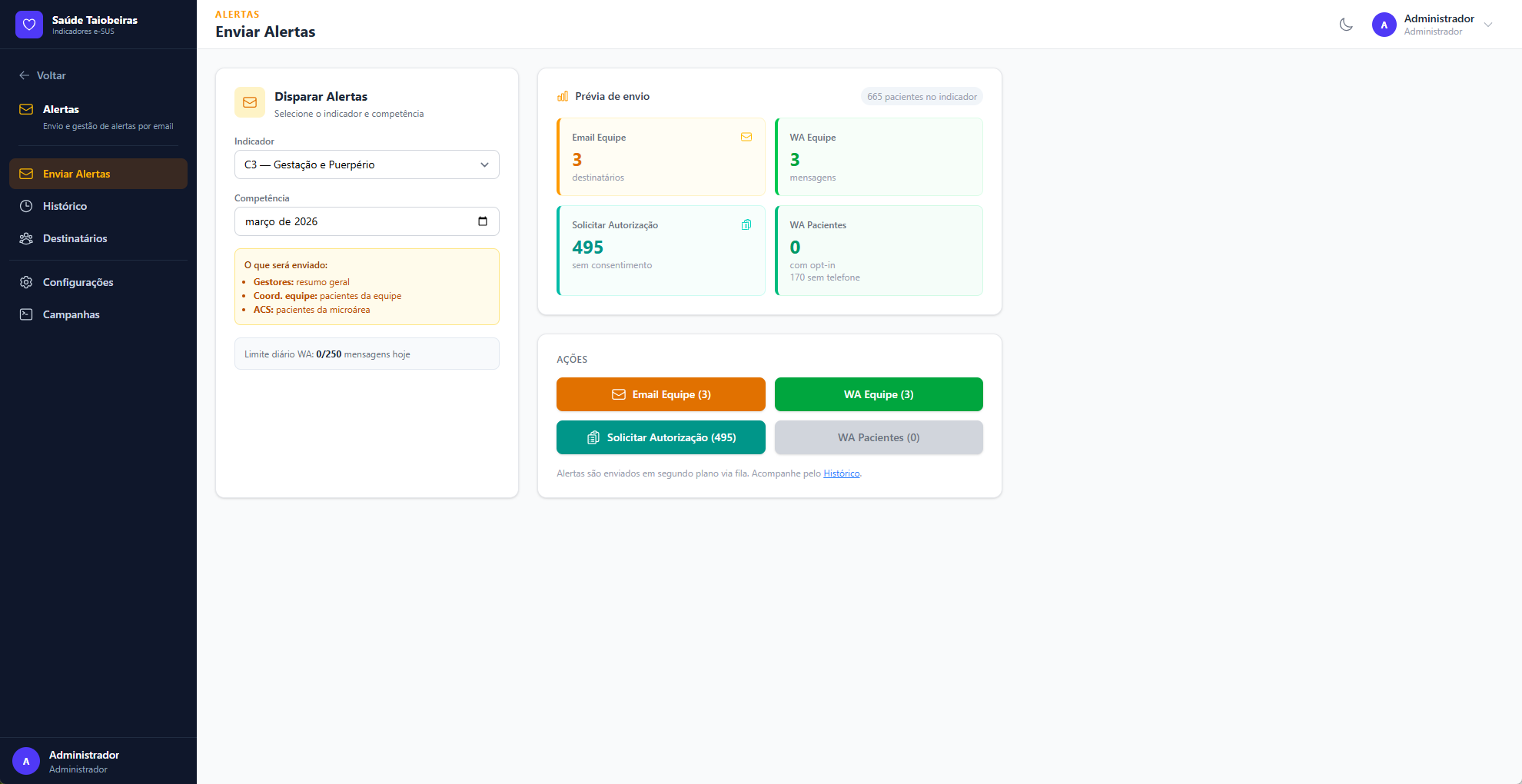Screen dimensions: 1522x784
Task: Click the people icon beside Destinatários
Action: coord(26,238)
